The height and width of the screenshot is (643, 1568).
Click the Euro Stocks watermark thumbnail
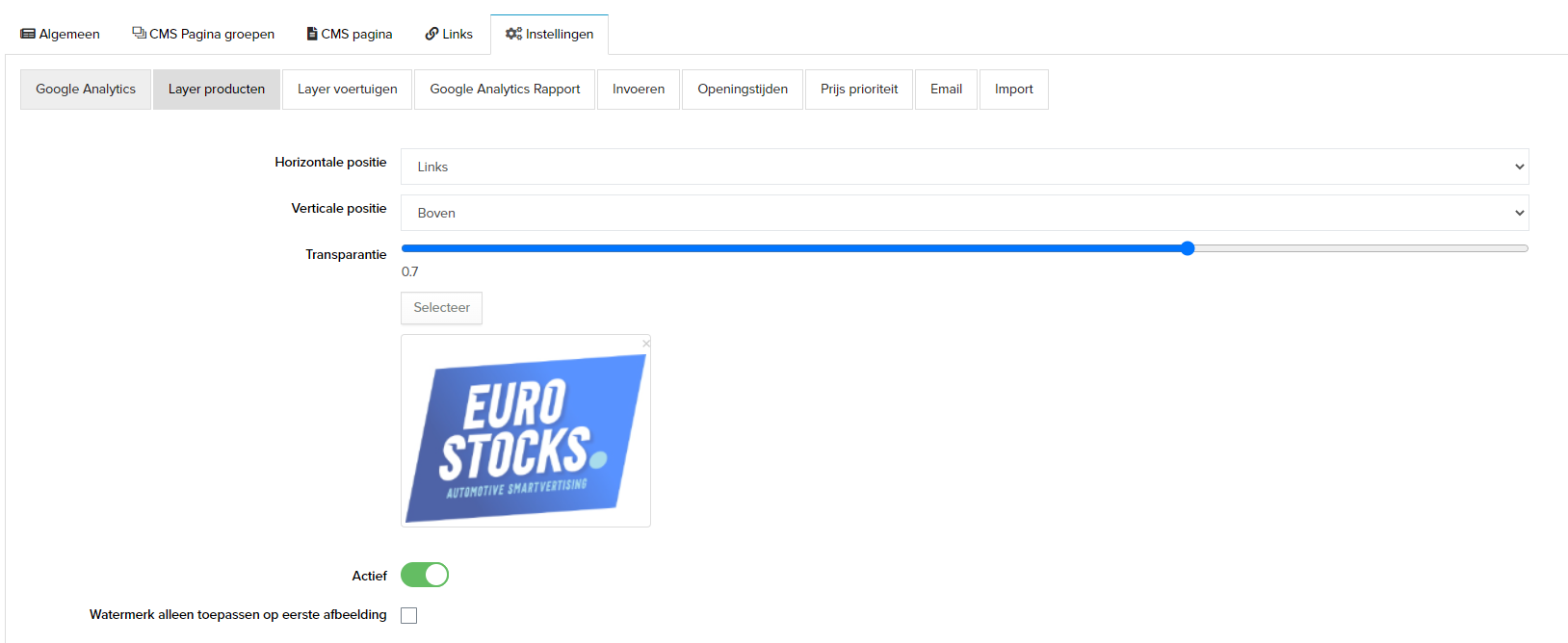coord(526,438)
